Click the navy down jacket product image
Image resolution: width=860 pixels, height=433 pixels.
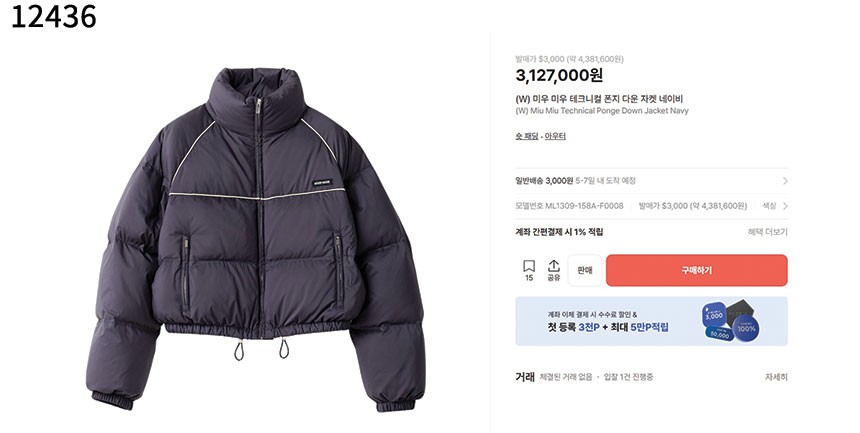point(256,240)
